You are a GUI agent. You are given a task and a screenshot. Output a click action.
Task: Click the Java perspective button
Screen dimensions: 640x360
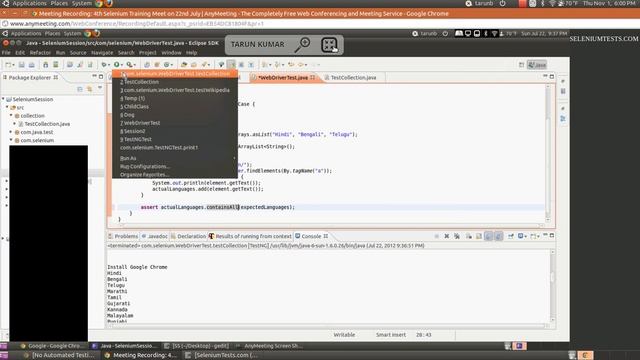[537, 65]
